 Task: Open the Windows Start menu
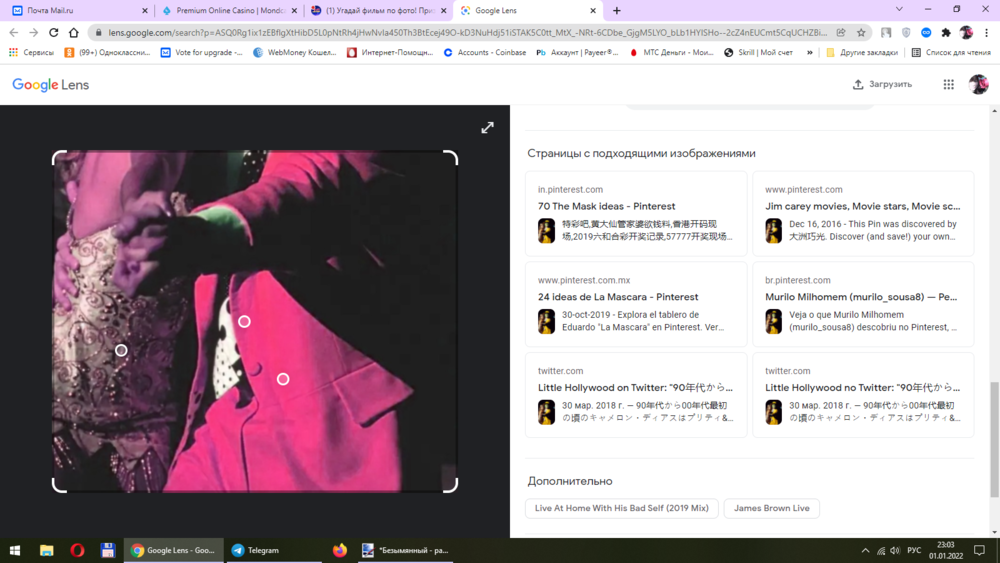point(15,550)
